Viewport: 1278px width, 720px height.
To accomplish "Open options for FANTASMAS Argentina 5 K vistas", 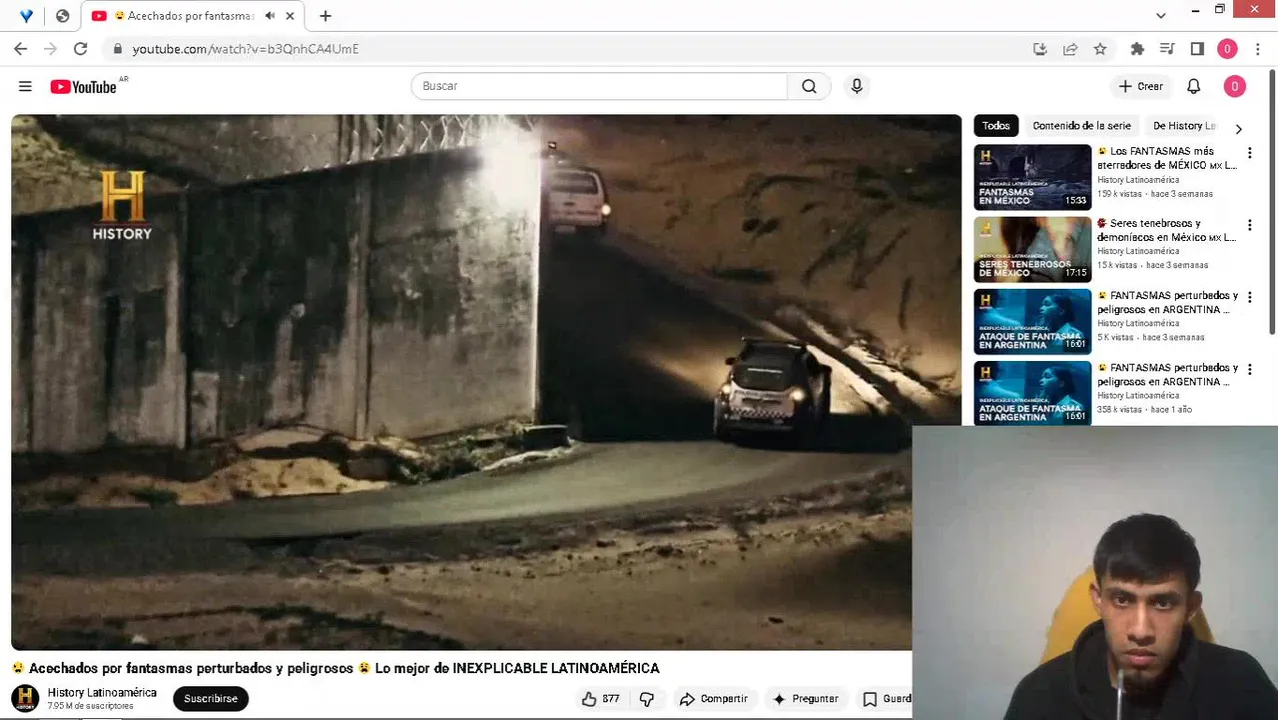I will point(1249,297).
